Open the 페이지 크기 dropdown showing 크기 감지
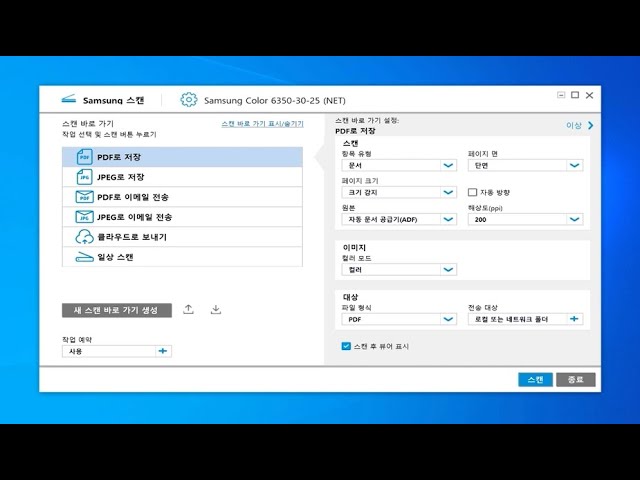Screen dimensions: 640x480 coord(399,192)
